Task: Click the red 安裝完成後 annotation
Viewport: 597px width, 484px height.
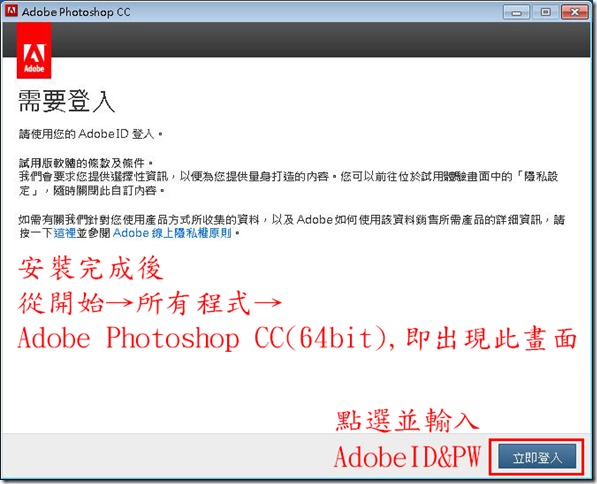Action: pyautogui.click(x=91, y=268)
